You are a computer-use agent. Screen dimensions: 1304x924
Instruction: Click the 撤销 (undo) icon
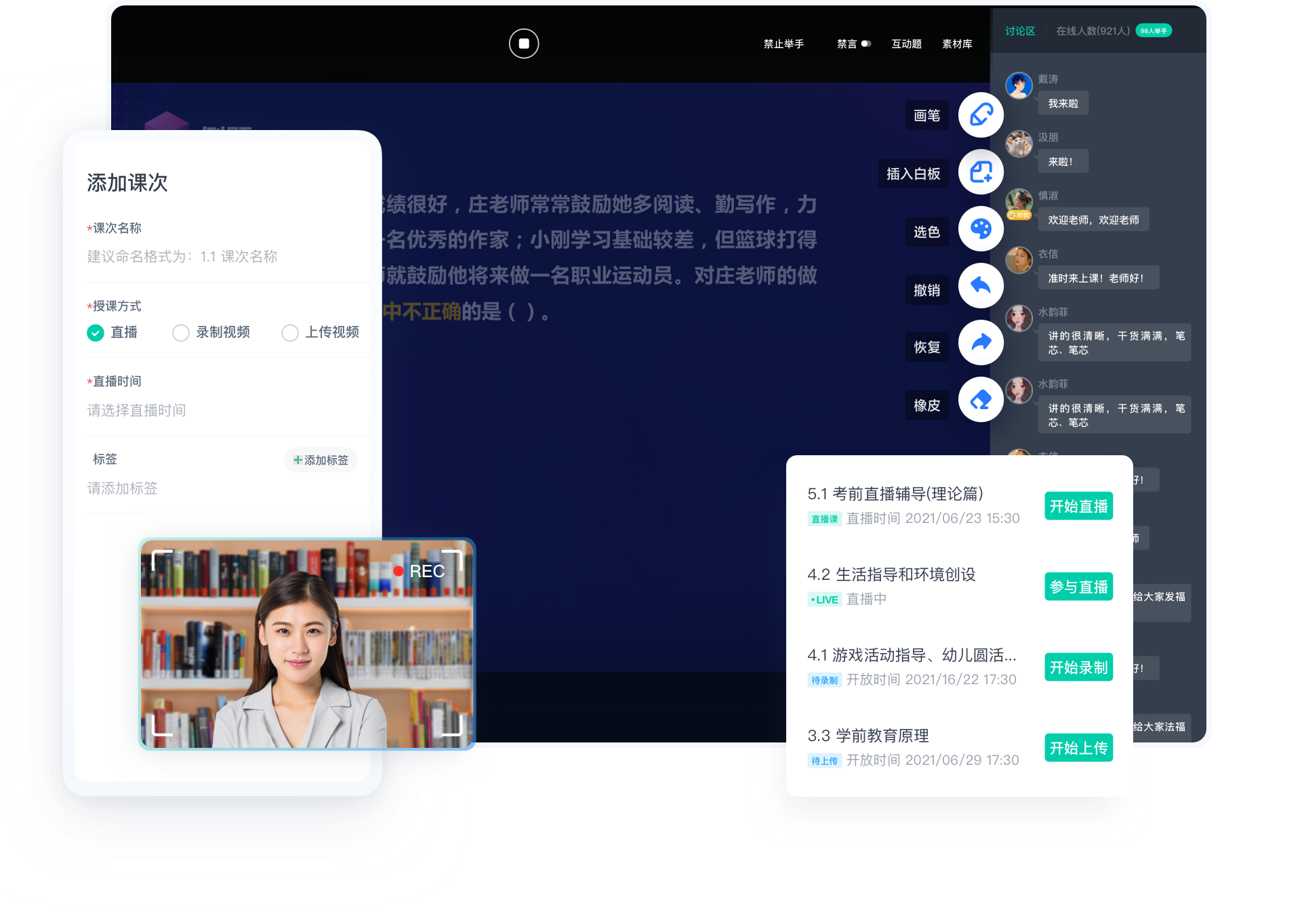[979, 284]
